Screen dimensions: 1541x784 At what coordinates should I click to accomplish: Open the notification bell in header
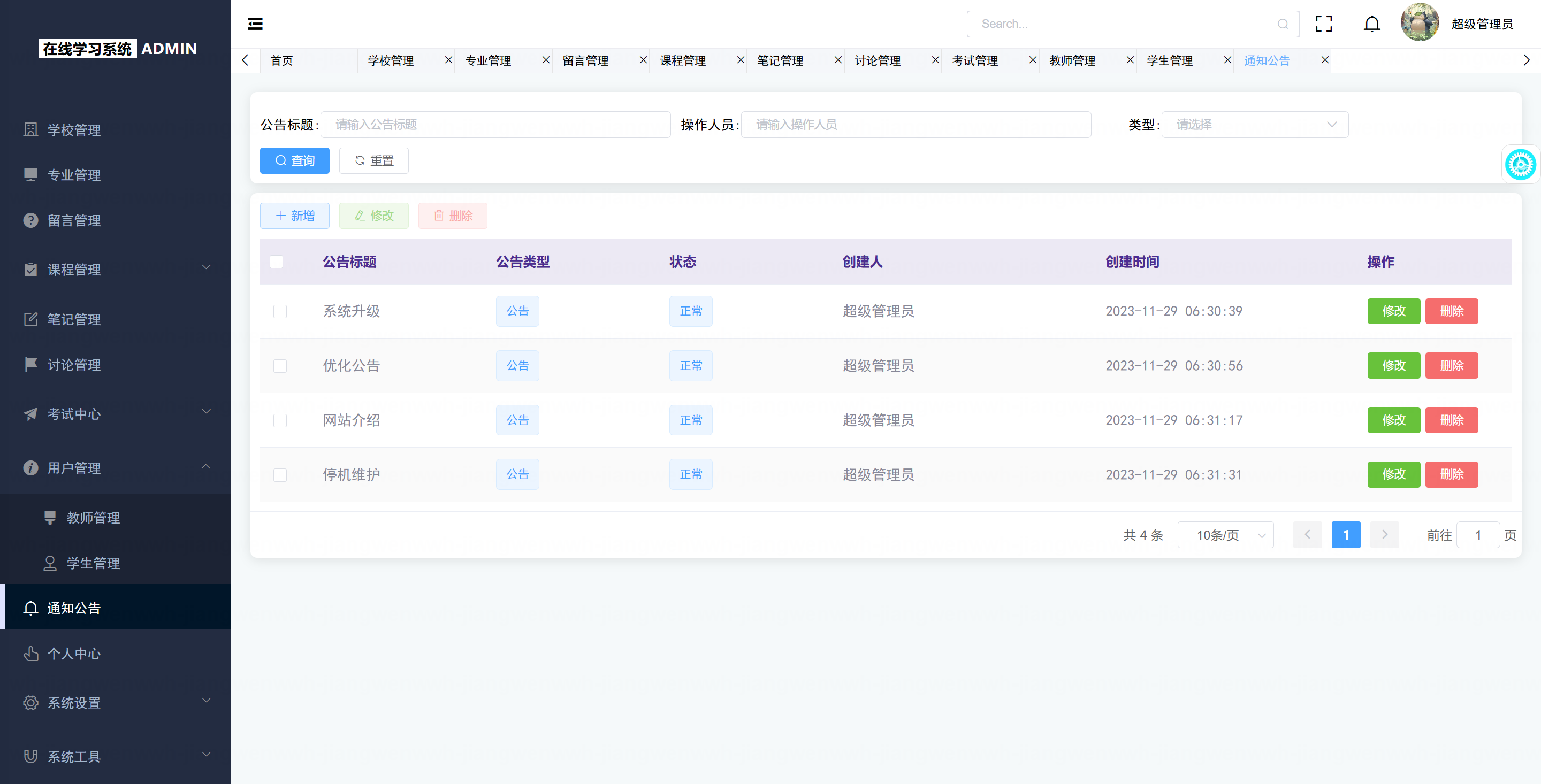pyautogui.click(x=1371, y=24)
